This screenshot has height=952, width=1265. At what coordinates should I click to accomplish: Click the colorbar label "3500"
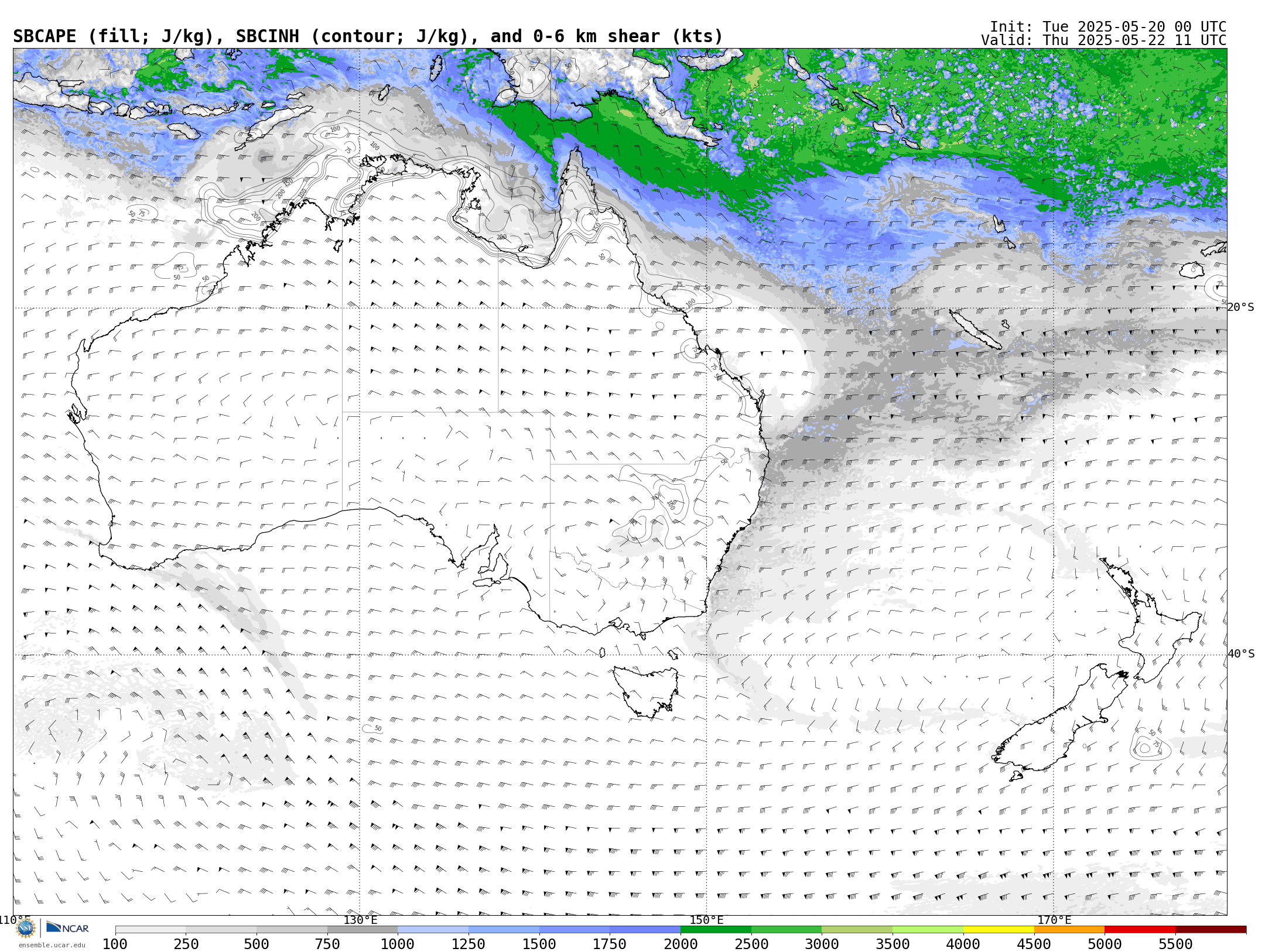[x=893, y=944]
